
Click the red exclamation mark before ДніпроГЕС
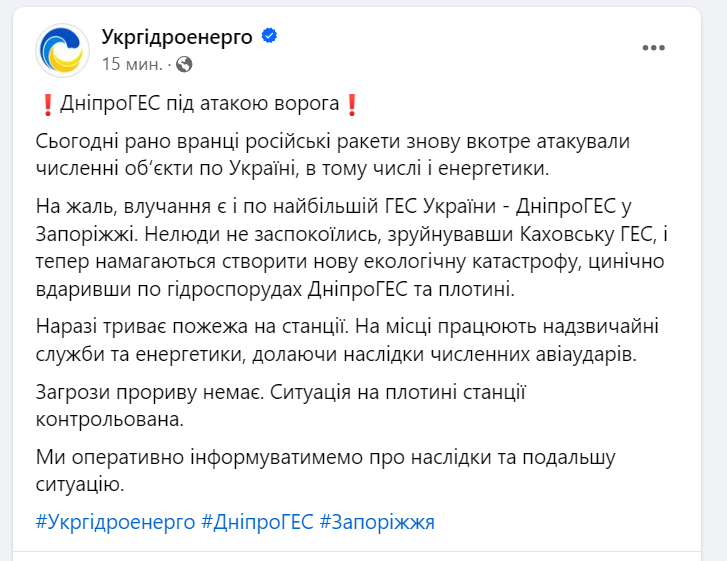tap(48, 104)
